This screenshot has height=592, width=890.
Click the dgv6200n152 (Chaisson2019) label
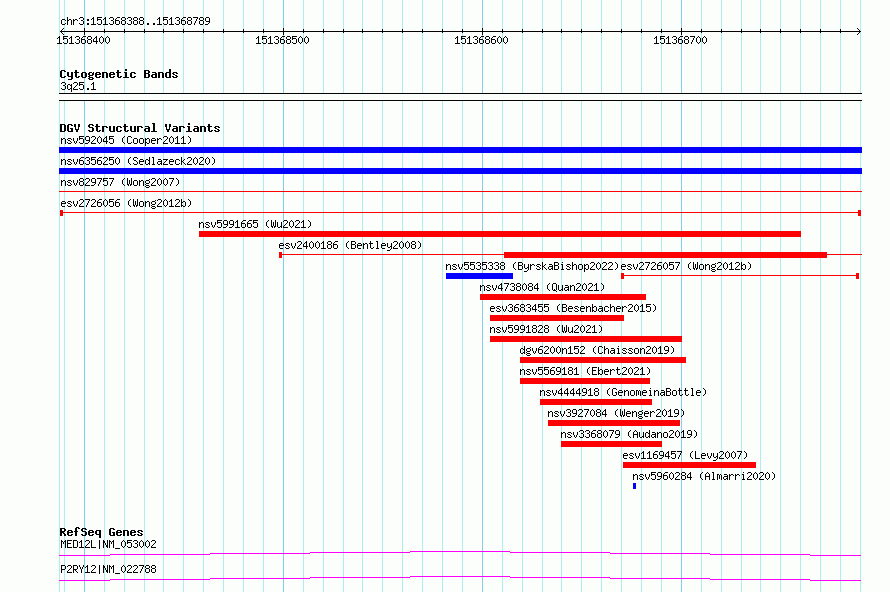[597, 350]
